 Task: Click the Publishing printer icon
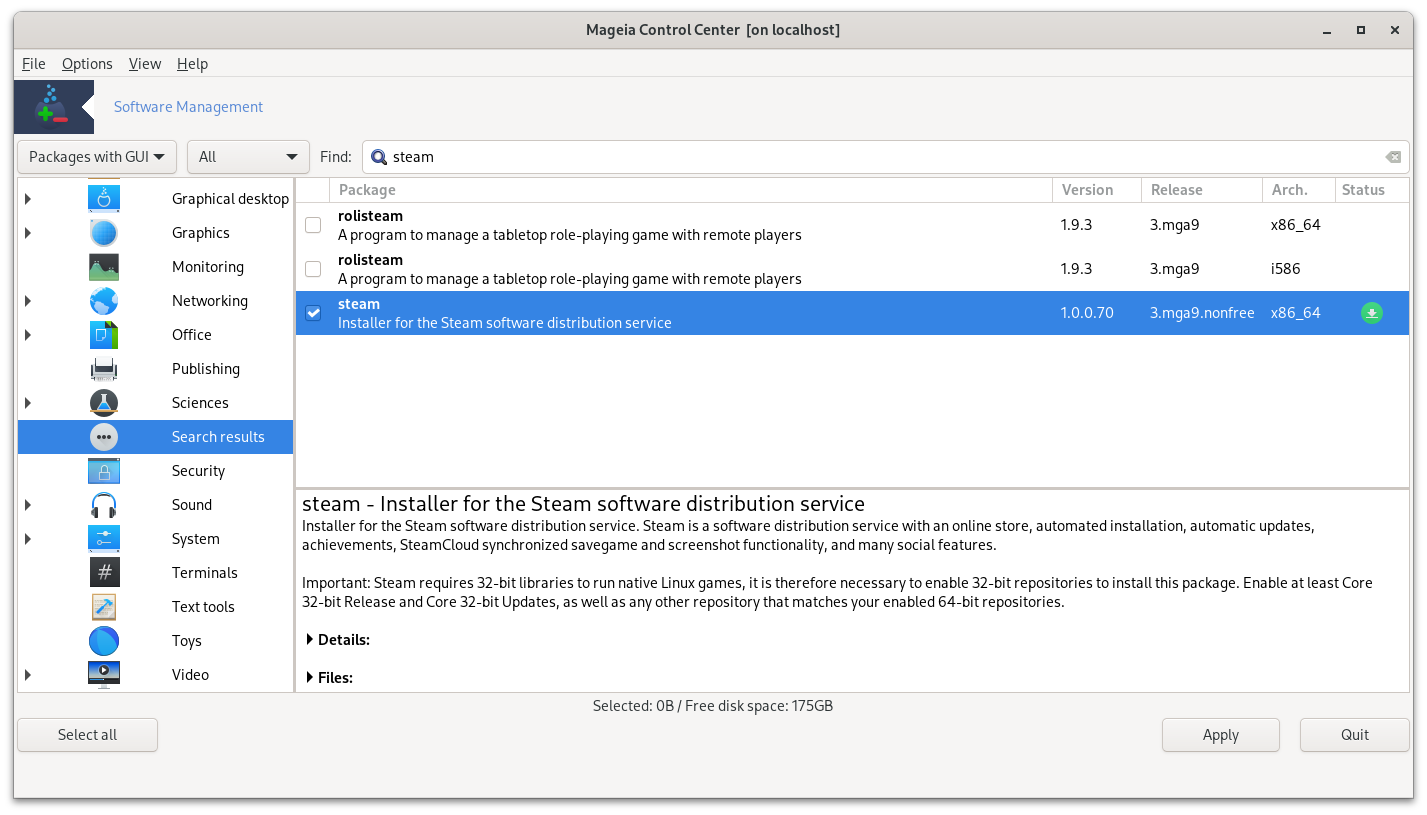pos(104,369)
